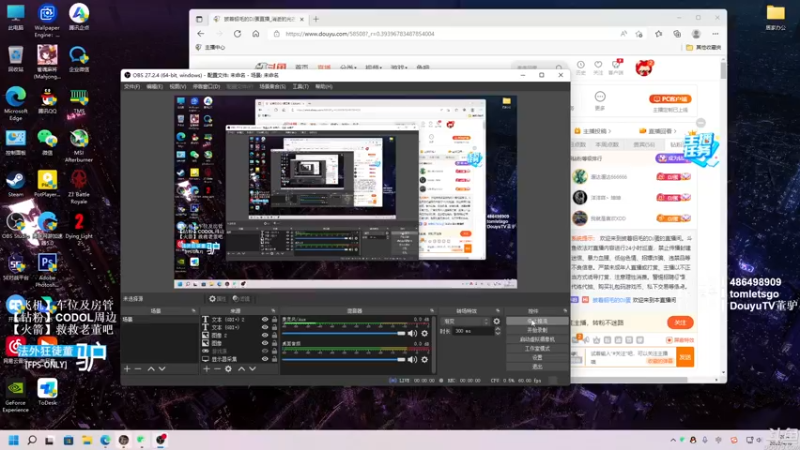Open source 滤镜 (Filters) toolbar button
This screenshot has height=450, width=800.
tap(241, 299)
